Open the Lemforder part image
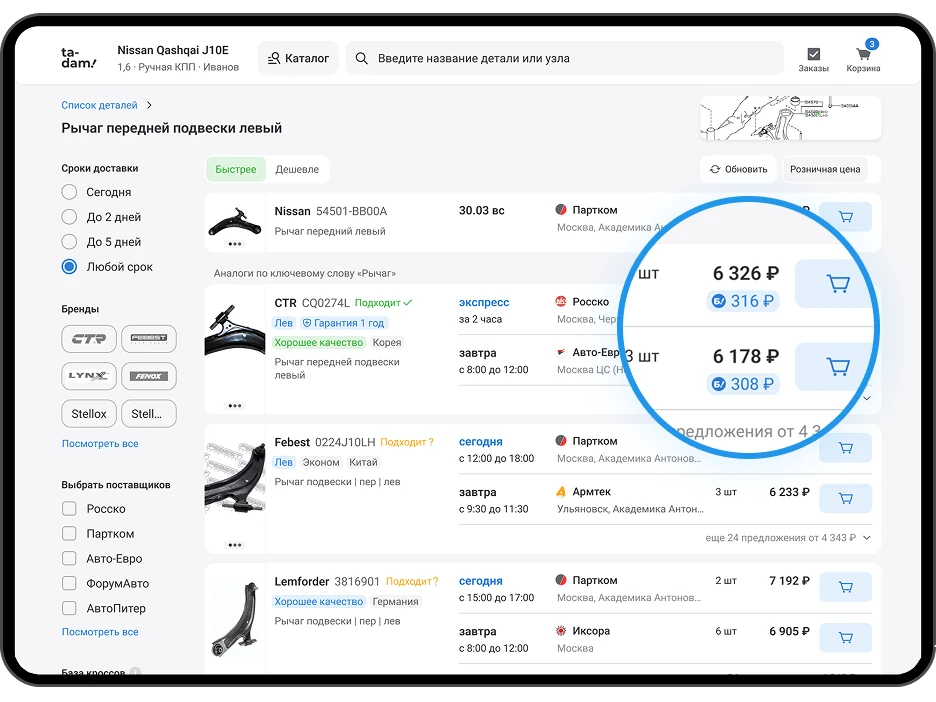 tap(235, 619)
